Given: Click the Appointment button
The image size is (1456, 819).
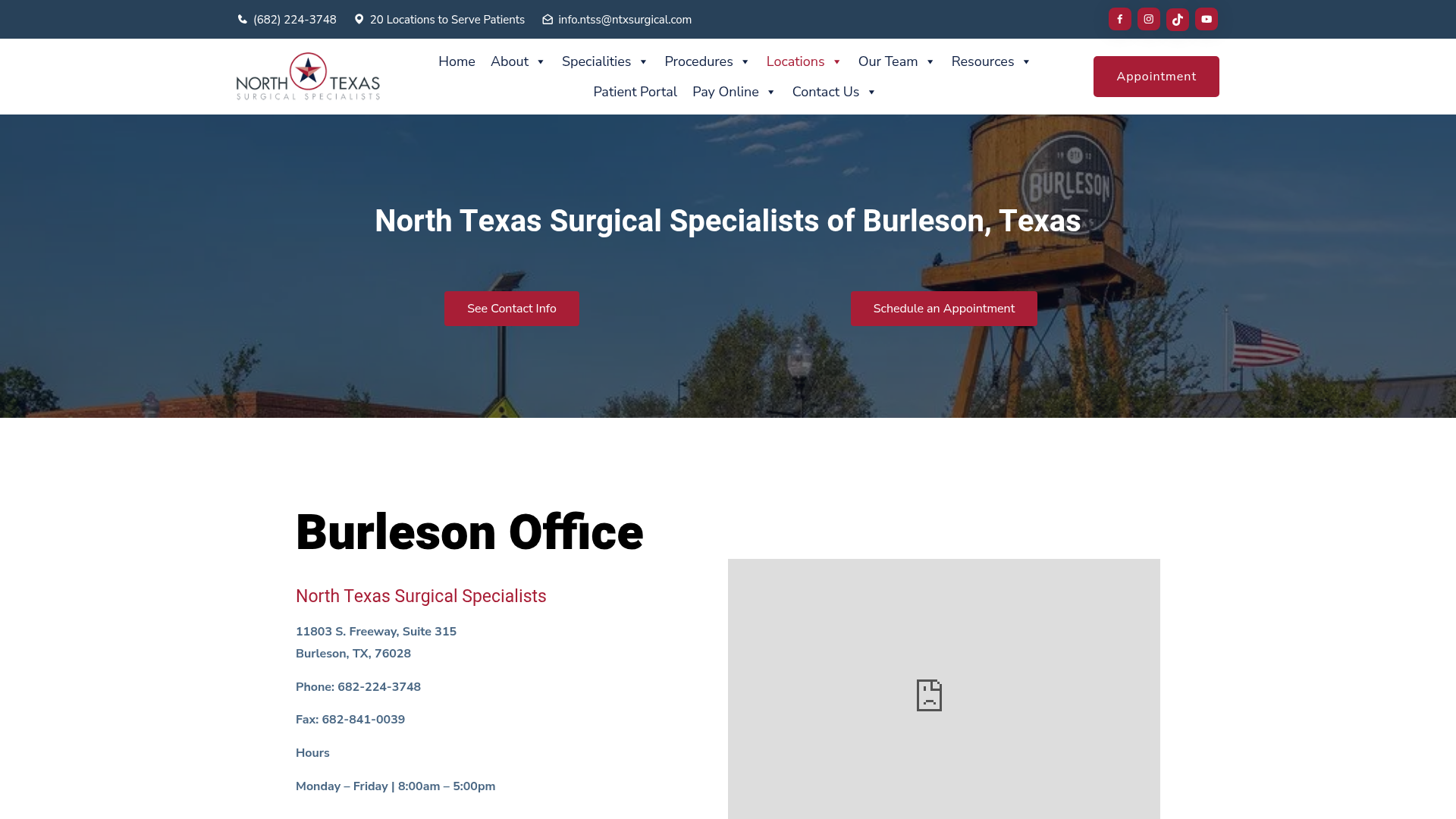Looking at the screenshot, I should pos(1156,76).
